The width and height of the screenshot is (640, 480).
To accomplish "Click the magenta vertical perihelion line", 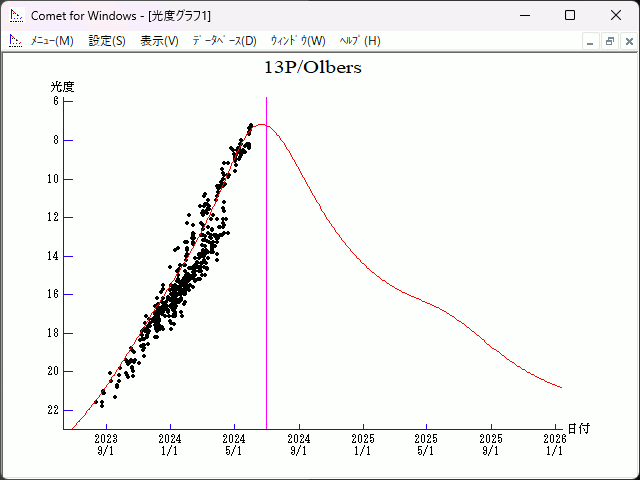I will coord(267,263).
